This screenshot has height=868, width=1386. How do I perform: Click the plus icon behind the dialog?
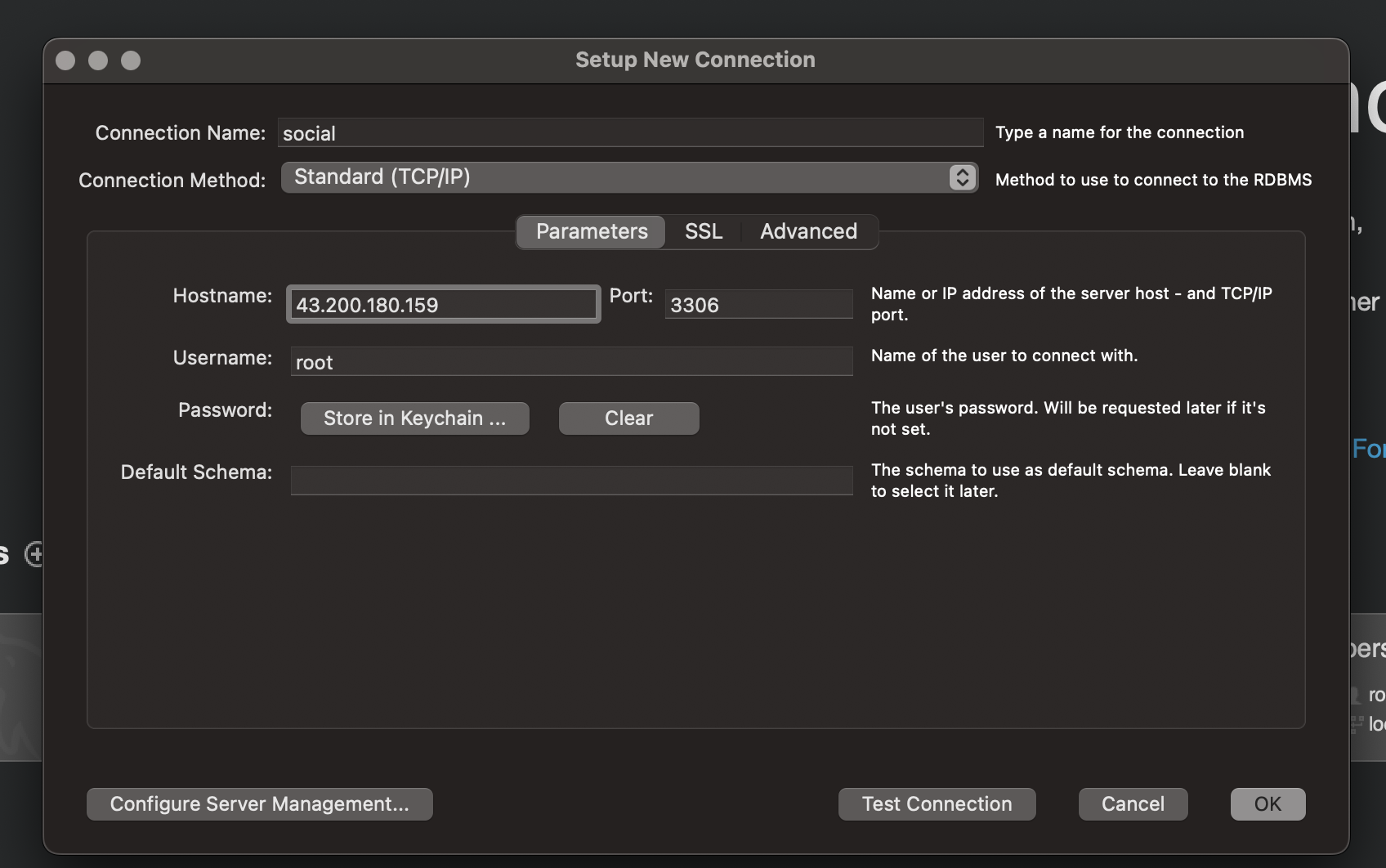pyautogui.click(x=34, y=554)
